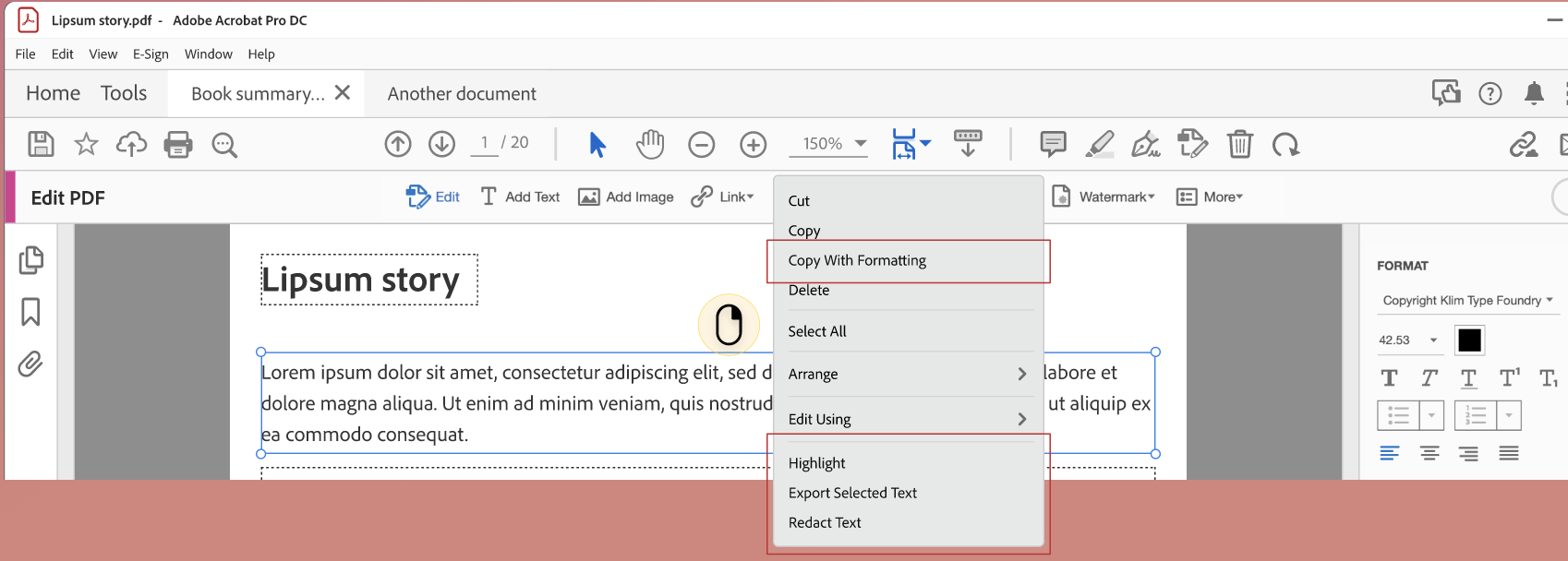Toggle center text alignment
The width and height of the screenshot is (1568, 561).
tap(1429, 453)
